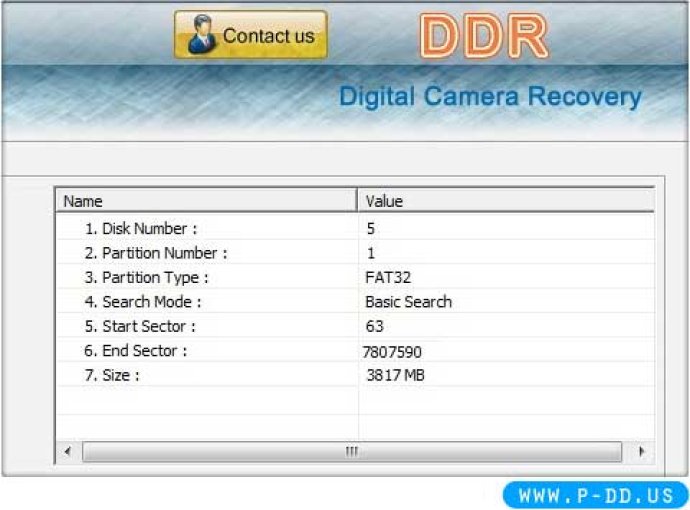Select the '5. Start Sector :' row

pyautogui.click(x=356, y=326)
